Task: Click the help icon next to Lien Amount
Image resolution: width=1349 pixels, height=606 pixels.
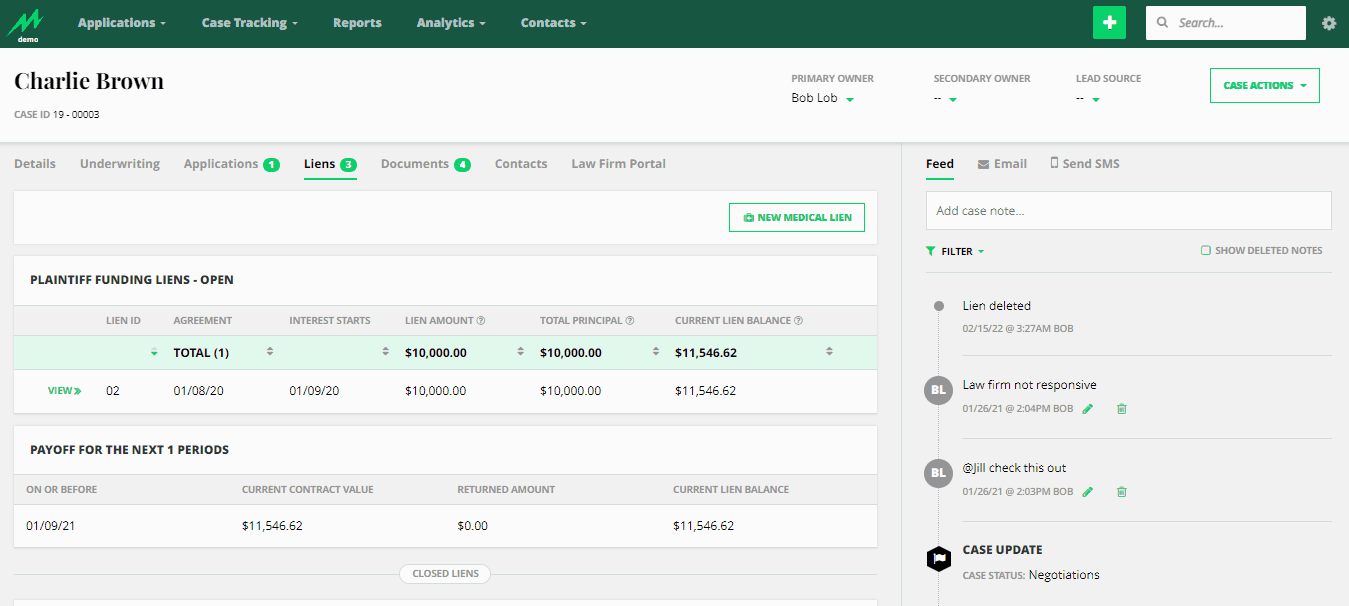Action: (x=481, y=321)
